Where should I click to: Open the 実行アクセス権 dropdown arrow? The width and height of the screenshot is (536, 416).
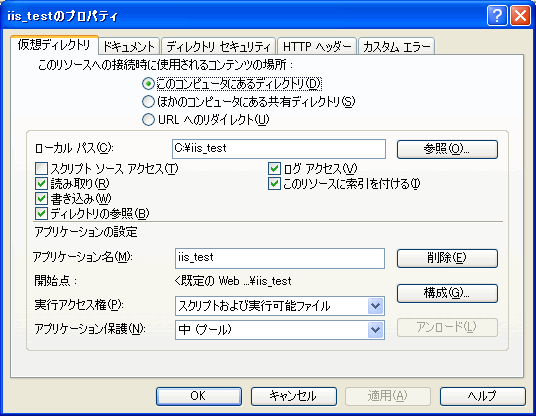pos(375,306)
